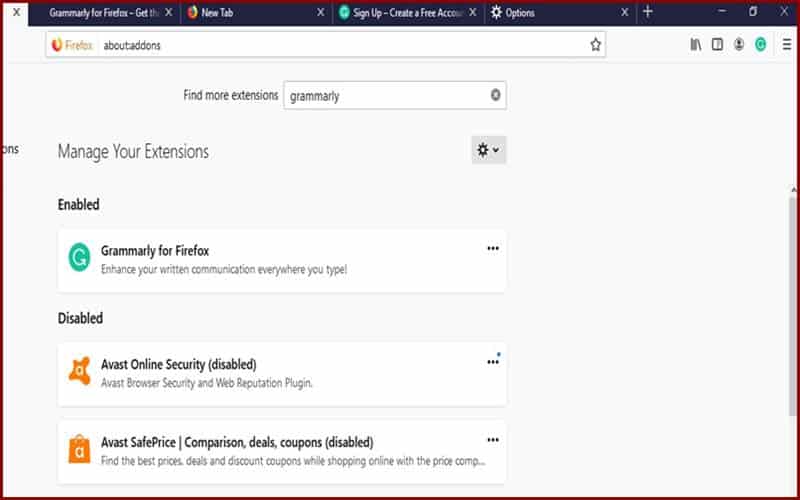
Task: Click the gear icon on Options tab
Action: point(496,12)
